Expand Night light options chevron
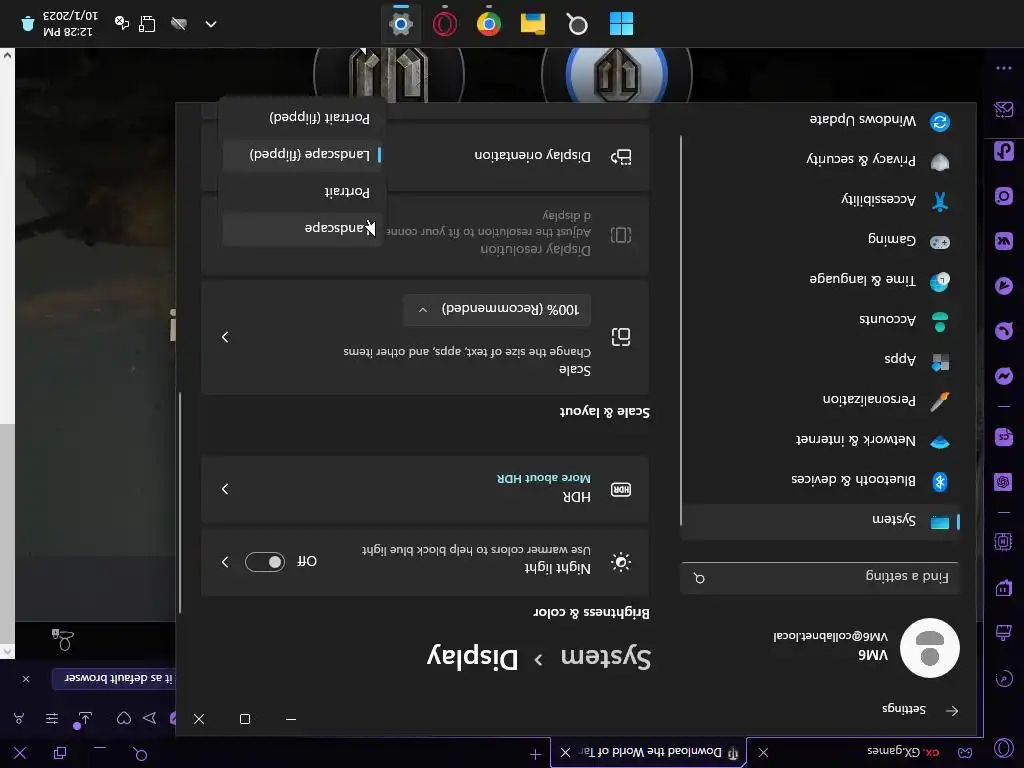Viewport: 1024px width, 768px height. (225, 562)
